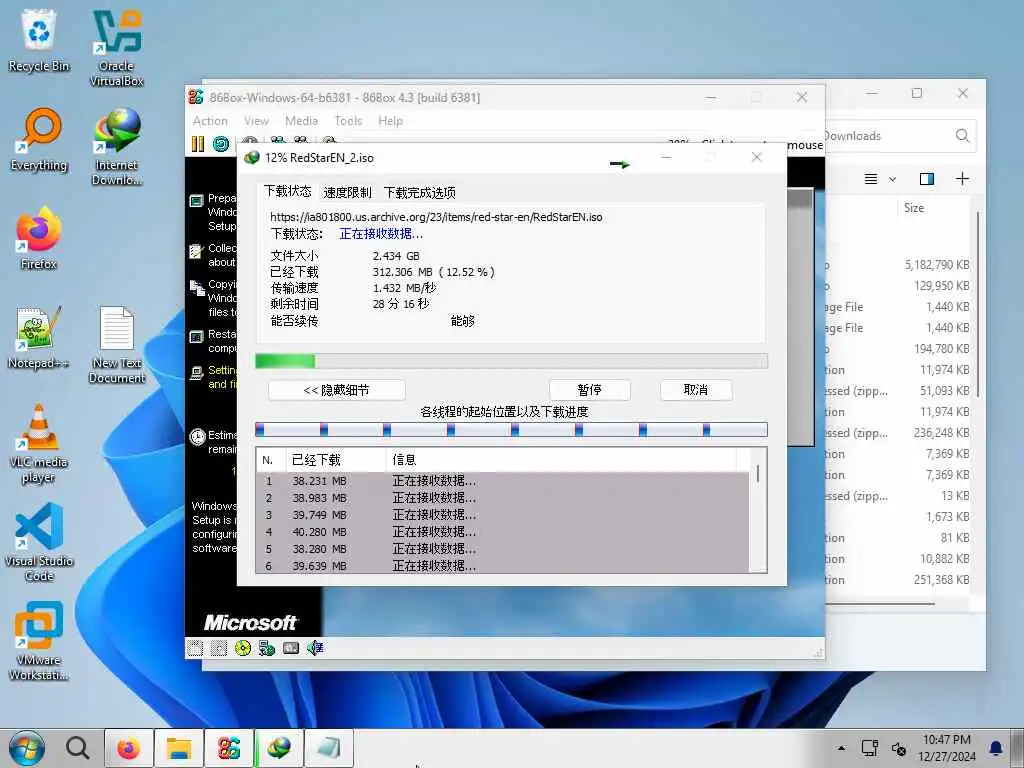This screenshot has width=1024, height=768.
Task: Select the Firefox desktop shortcut
Action: 39,238
